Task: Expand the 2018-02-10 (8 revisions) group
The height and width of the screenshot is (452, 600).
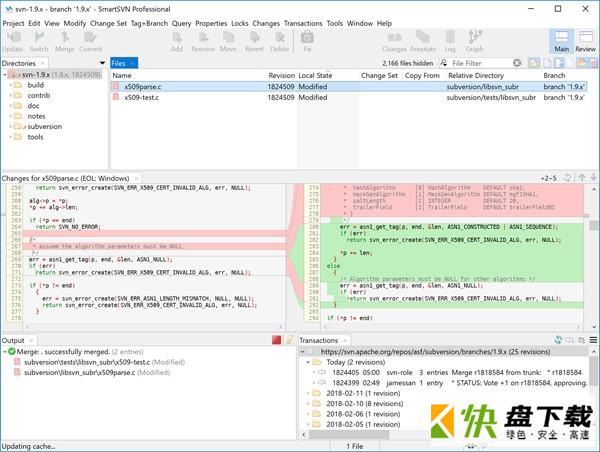Action: pos(308,403)
